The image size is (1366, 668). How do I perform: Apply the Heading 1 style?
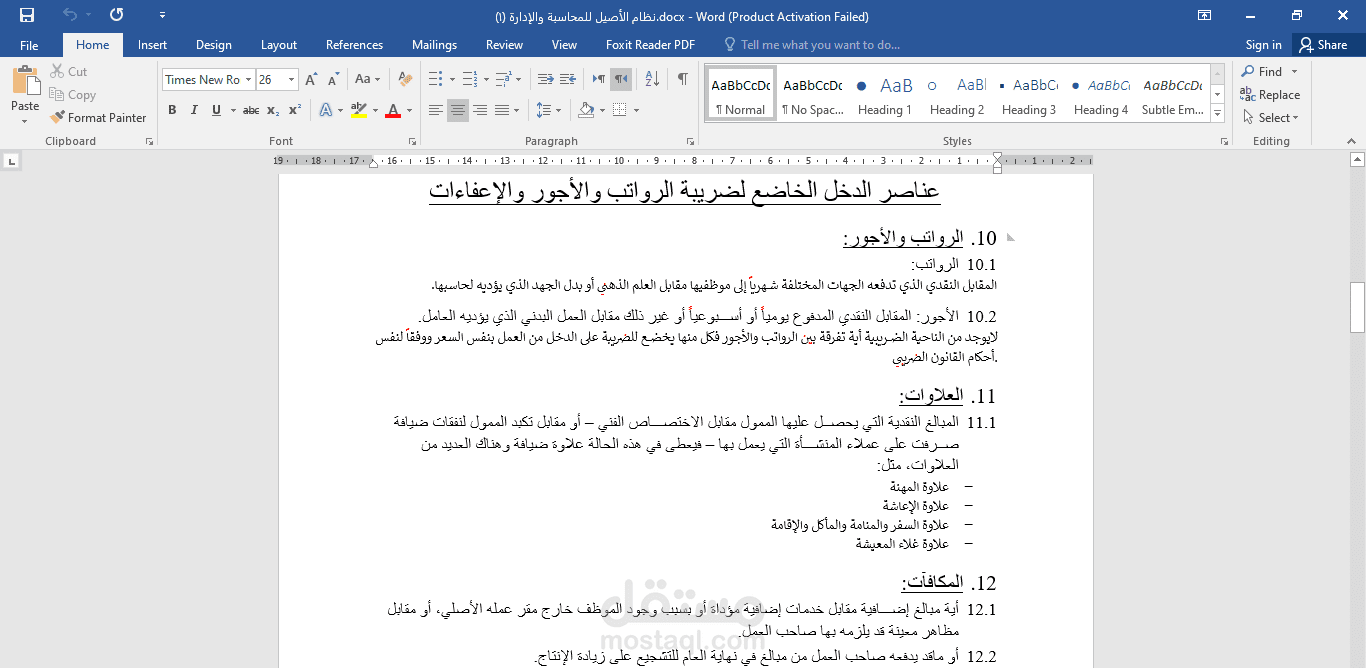tap(885, 94)
